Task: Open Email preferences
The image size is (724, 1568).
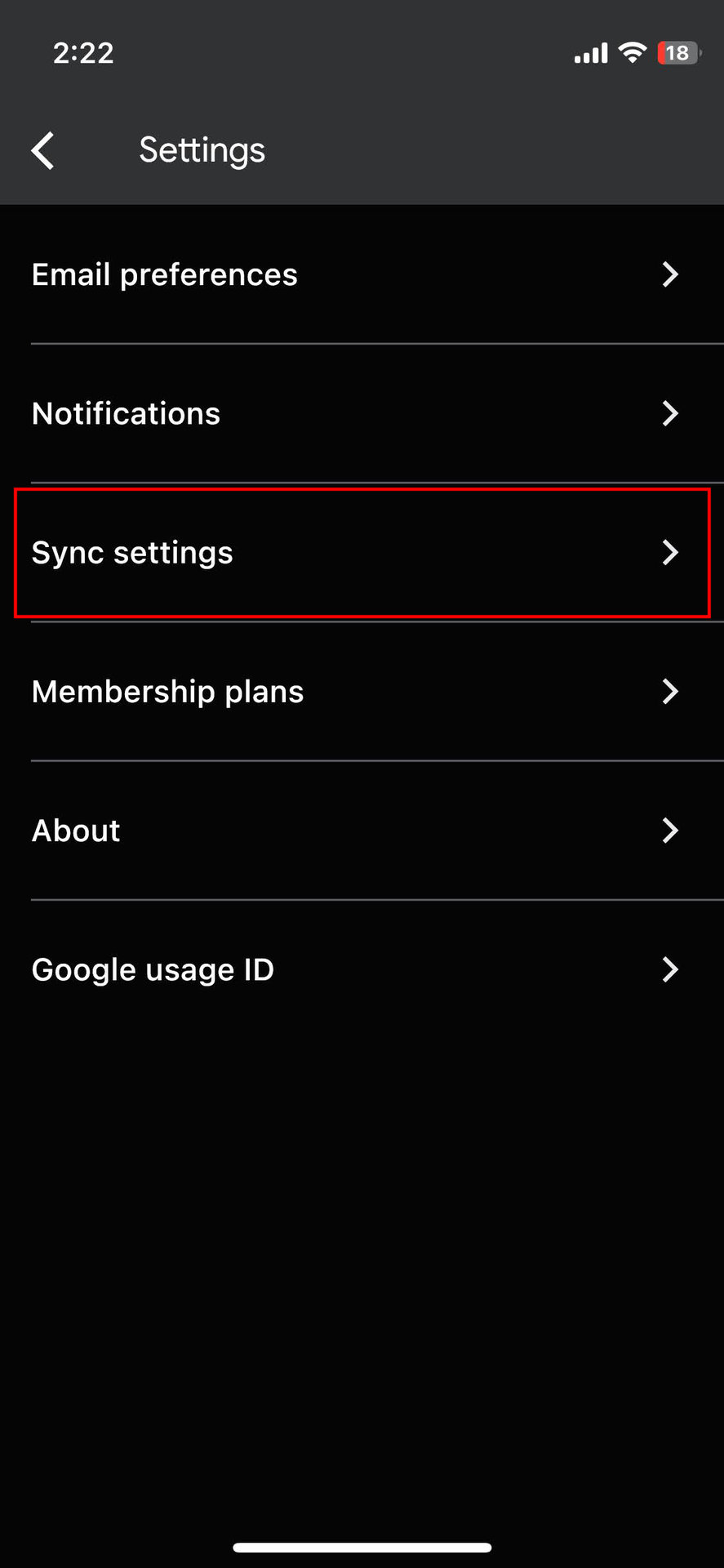Action: tap(165, 274)
